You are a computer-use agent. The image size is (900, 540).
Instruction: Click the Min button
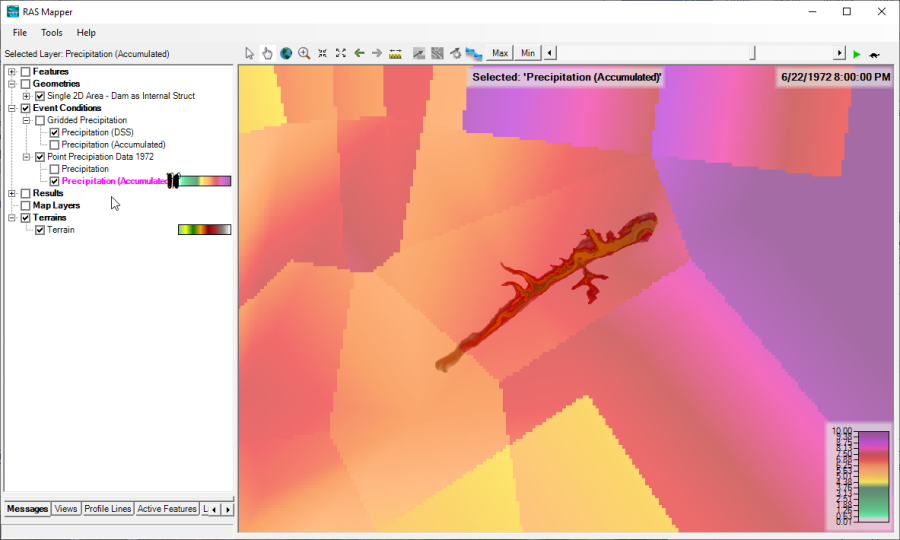pos(527,53)
